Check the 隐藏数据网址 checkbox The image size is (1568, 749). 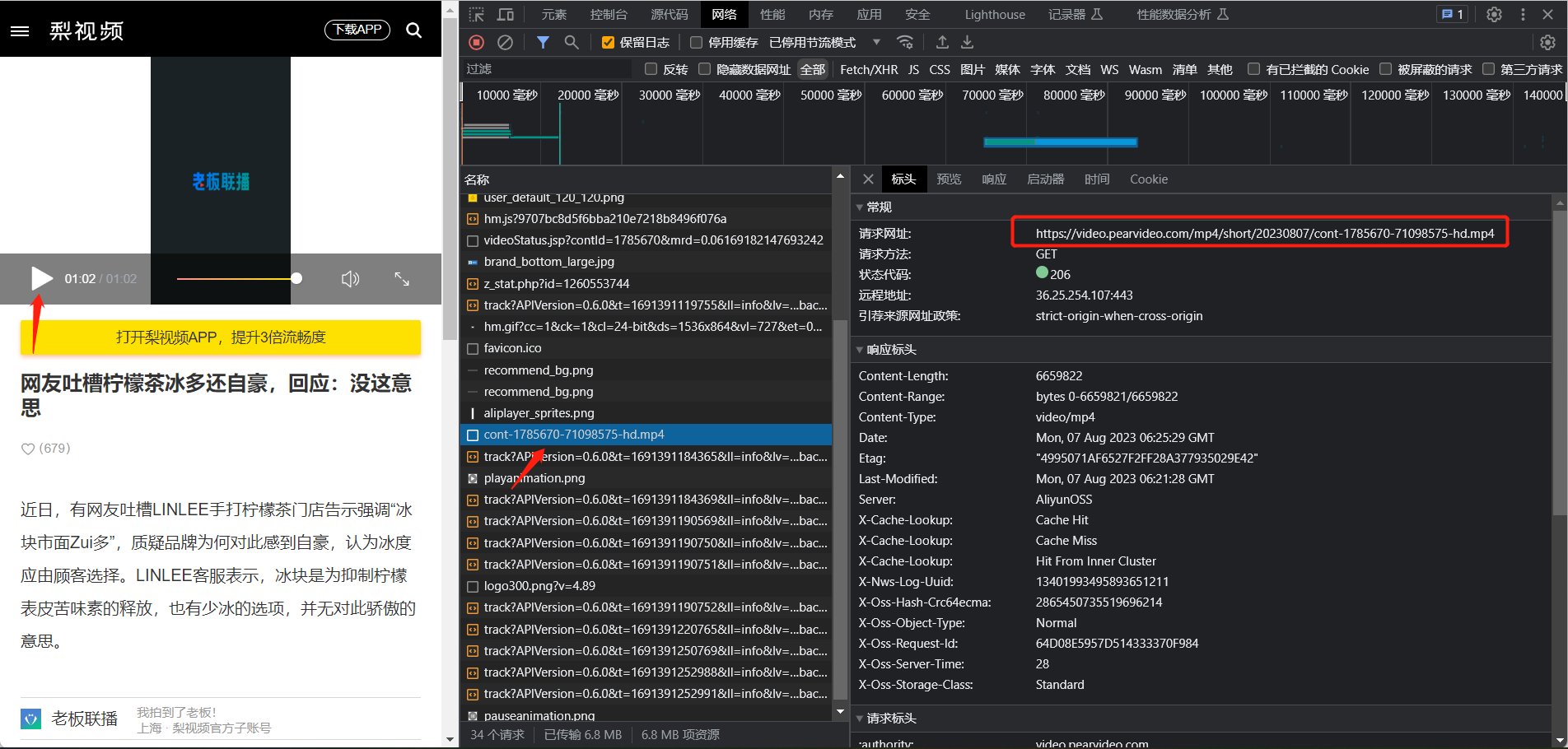[705, 69]
